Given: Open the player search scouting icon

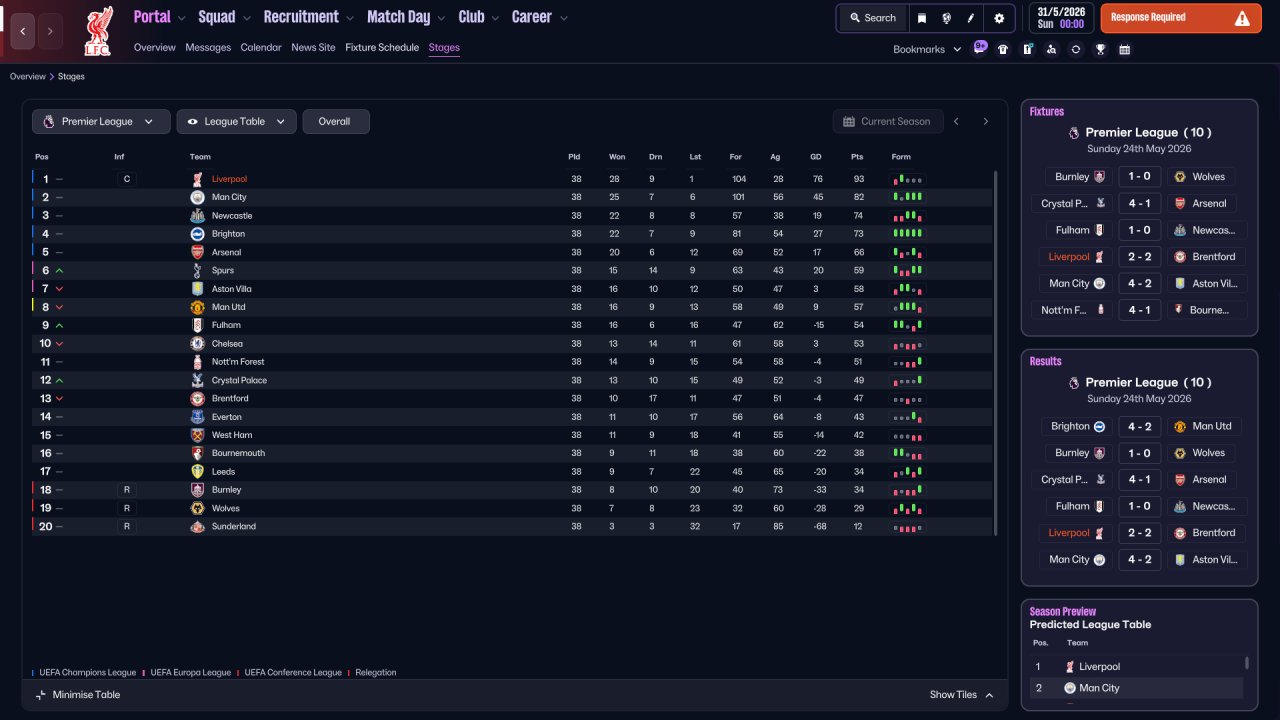Looking at the screenshot, I should click(1051, 49).
